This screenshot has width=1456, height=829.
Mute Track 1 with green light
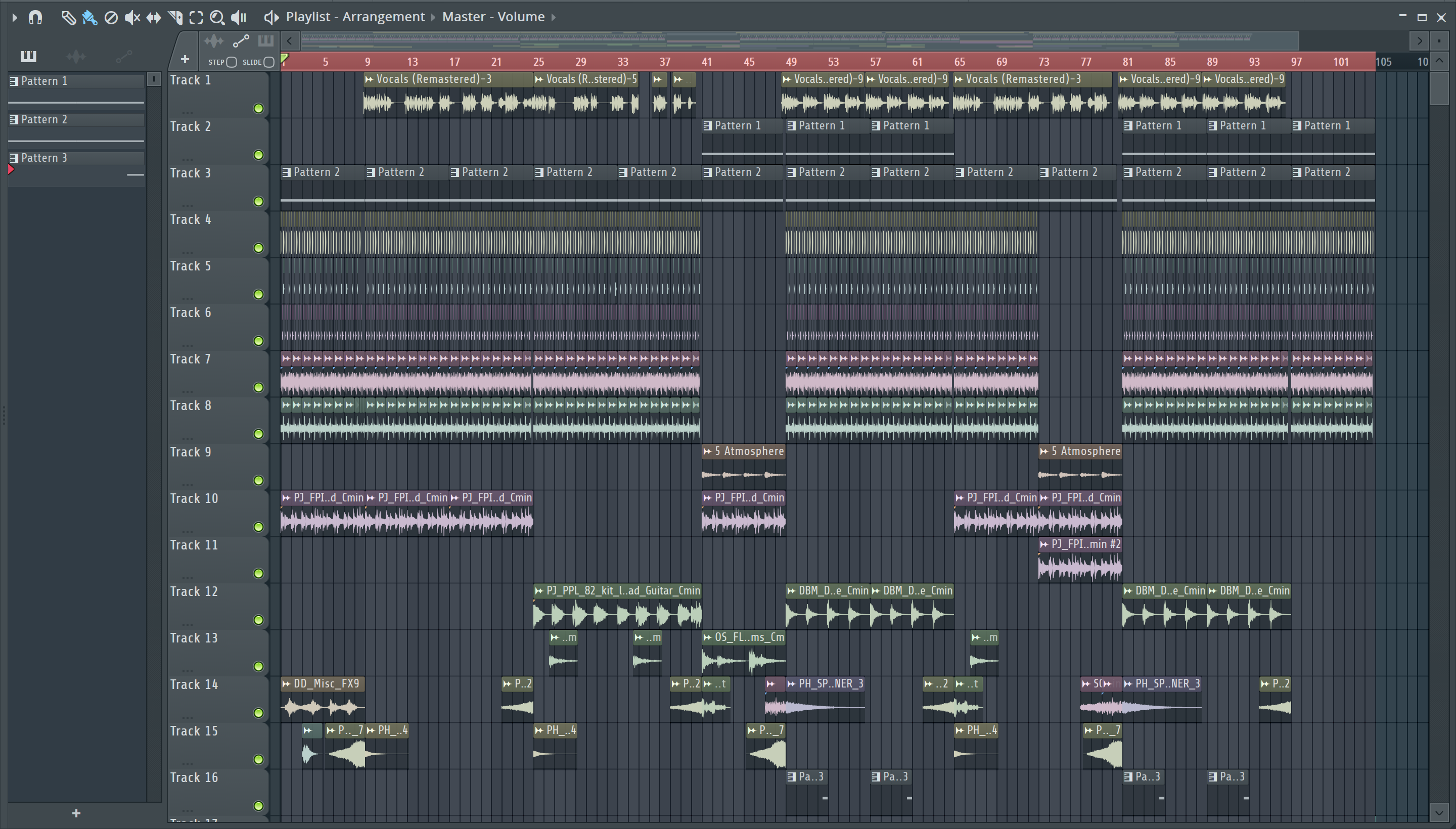coord(258,108)
